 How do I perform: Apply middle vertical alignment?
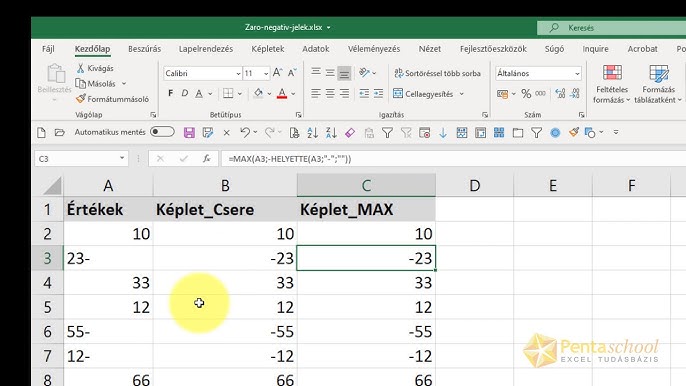pyautogui.click(x=330, y=73)
